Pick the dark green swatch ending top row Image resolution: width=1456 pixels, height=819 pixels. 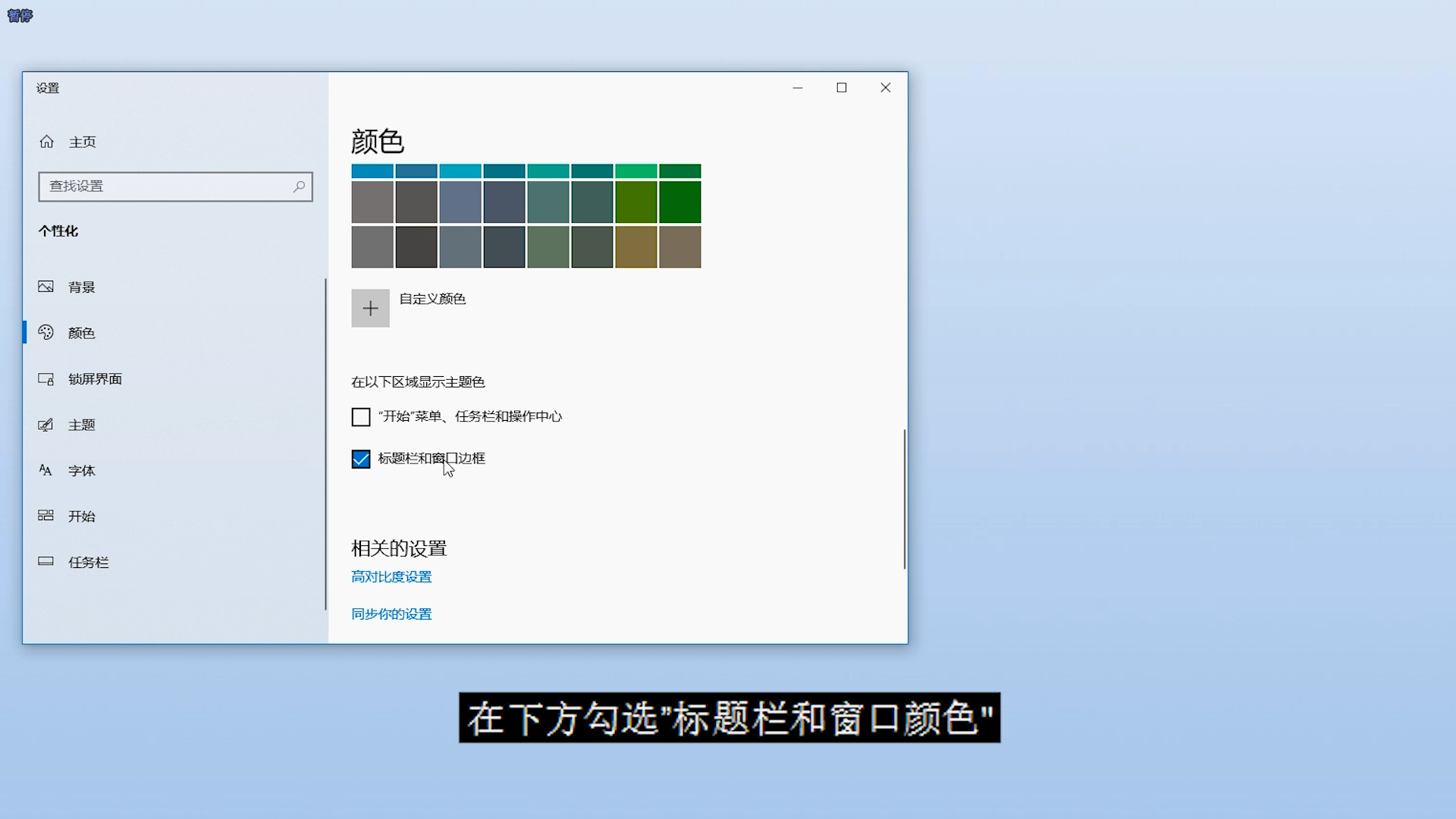click(680, 171)
